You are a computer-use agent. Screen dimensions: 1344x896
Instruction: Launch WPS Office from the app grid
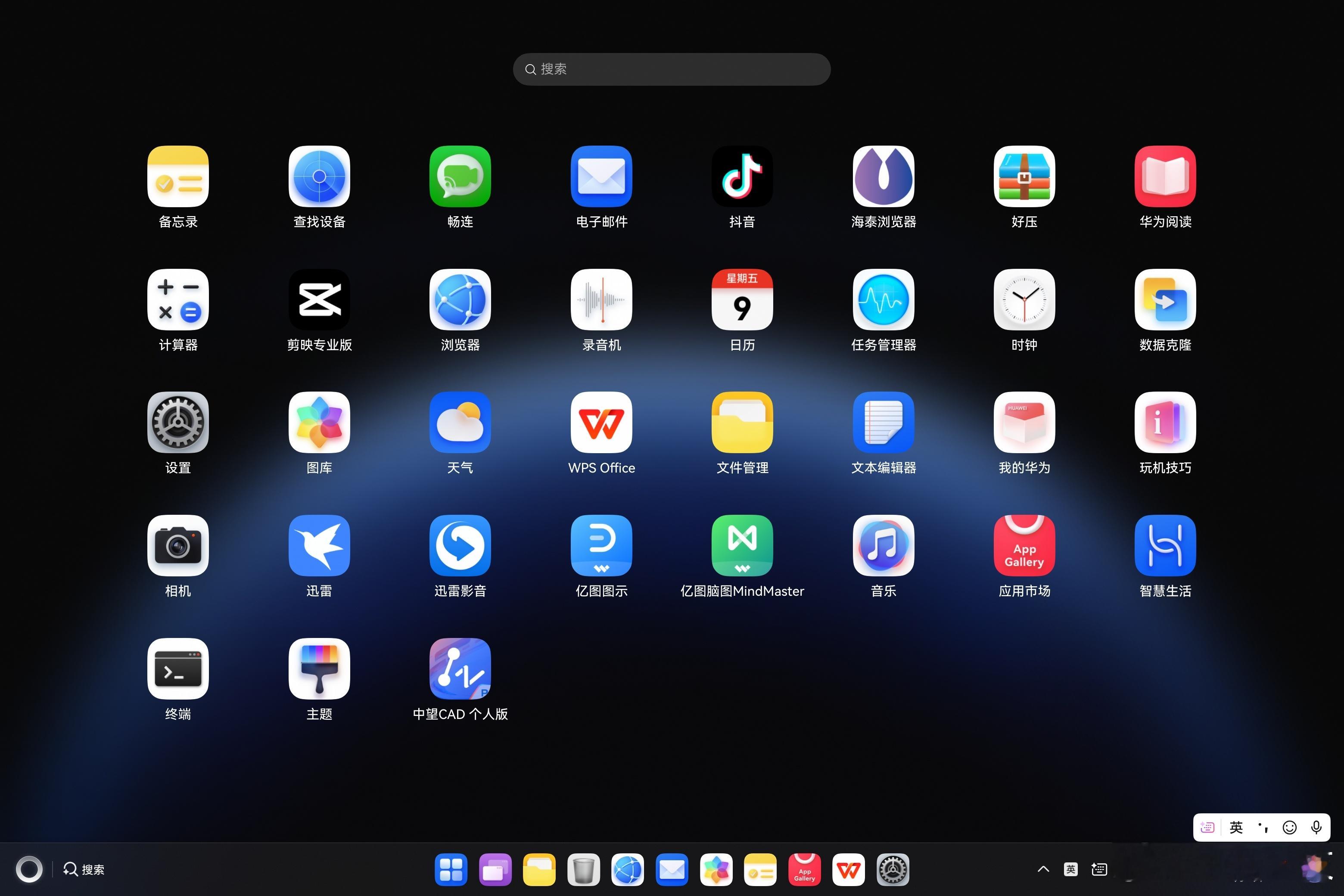601,422
